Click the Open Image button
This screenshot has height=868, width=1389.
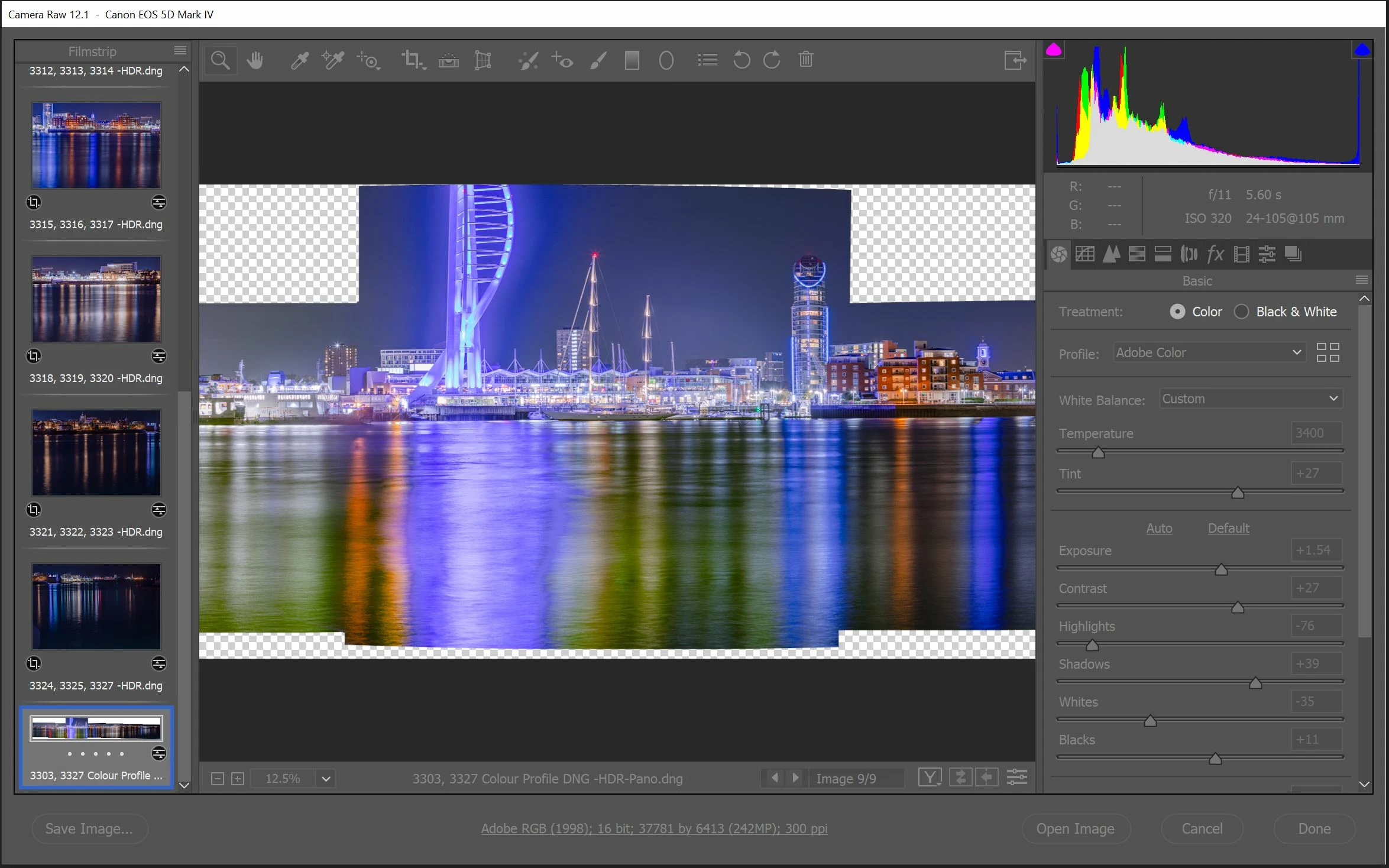pyautogui.click(x=1075, y=829)
